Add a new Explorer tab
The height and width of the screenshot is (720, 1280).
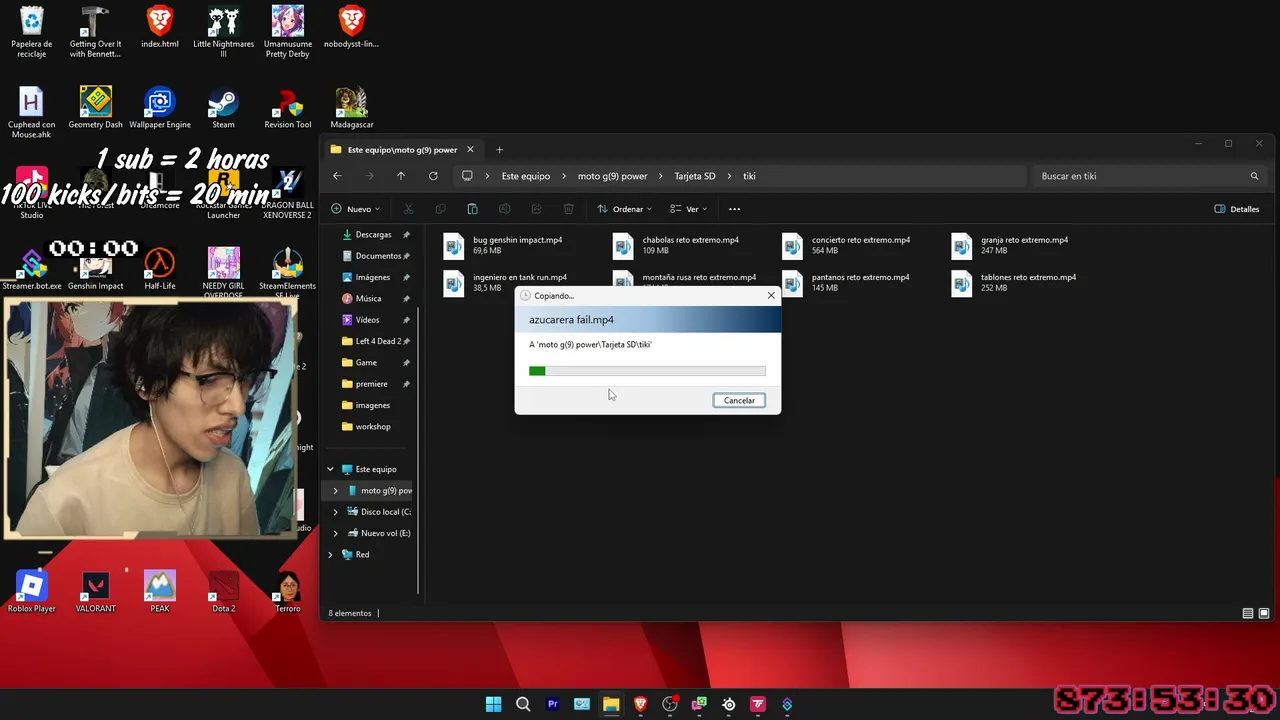coord(500,150)
